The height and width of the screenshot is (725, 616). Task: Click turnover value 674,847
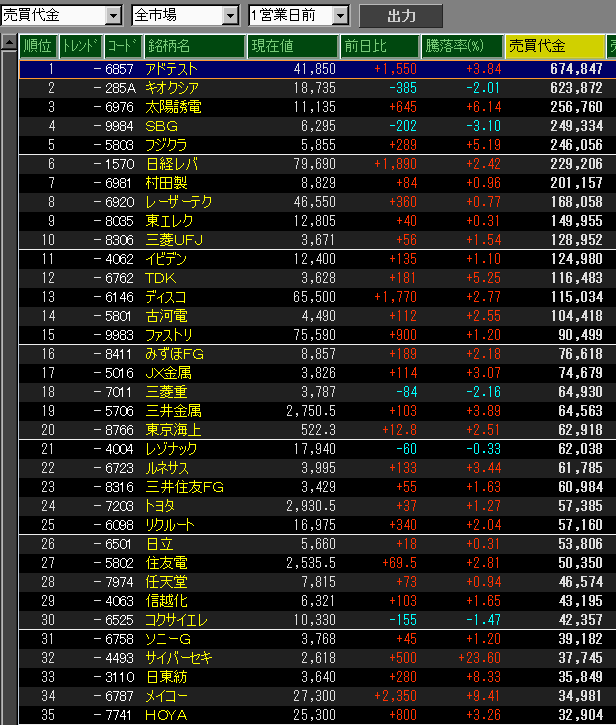(x=576, y=69)
